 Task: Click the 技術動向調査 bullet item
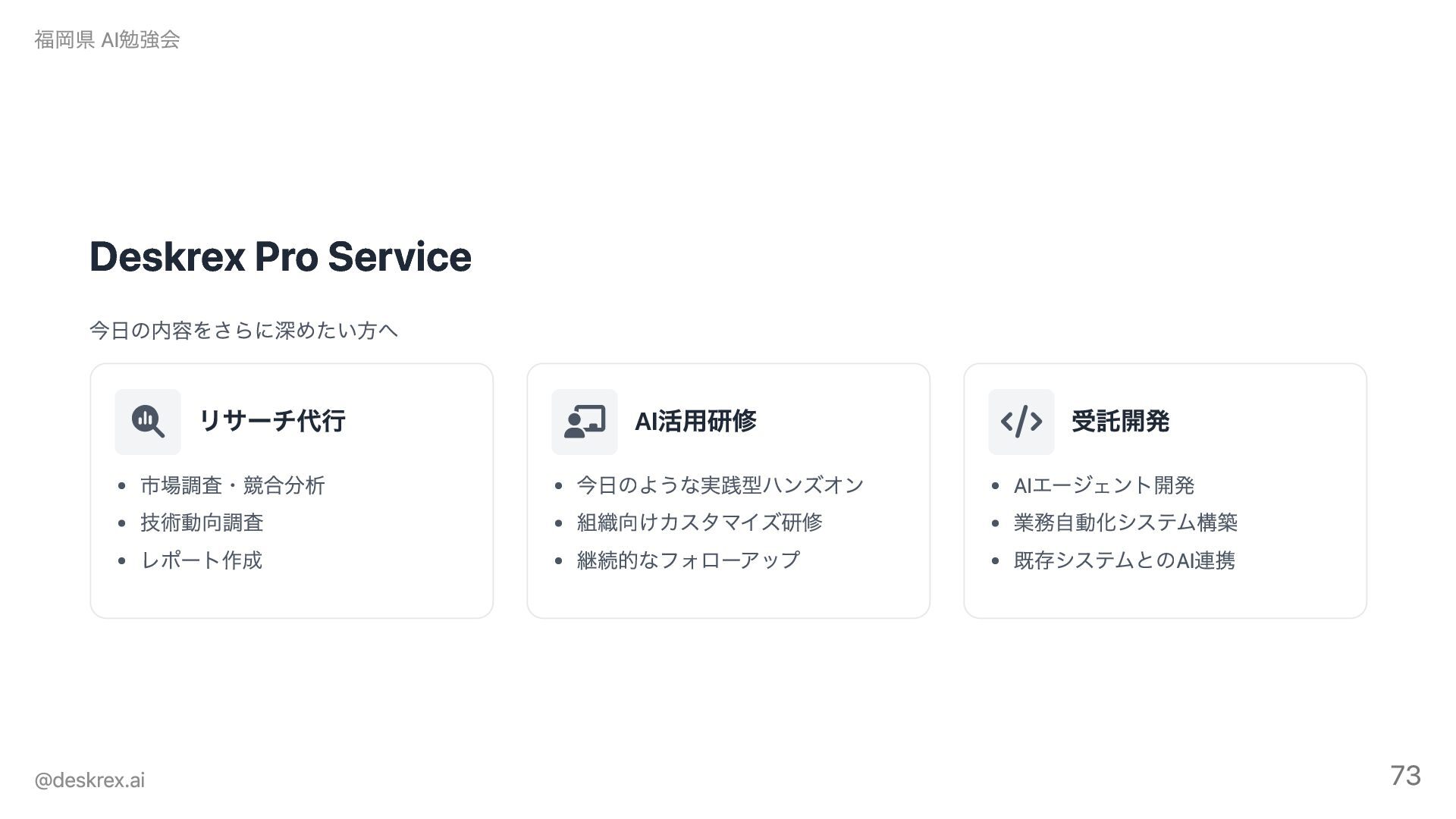tap(202, 522)
